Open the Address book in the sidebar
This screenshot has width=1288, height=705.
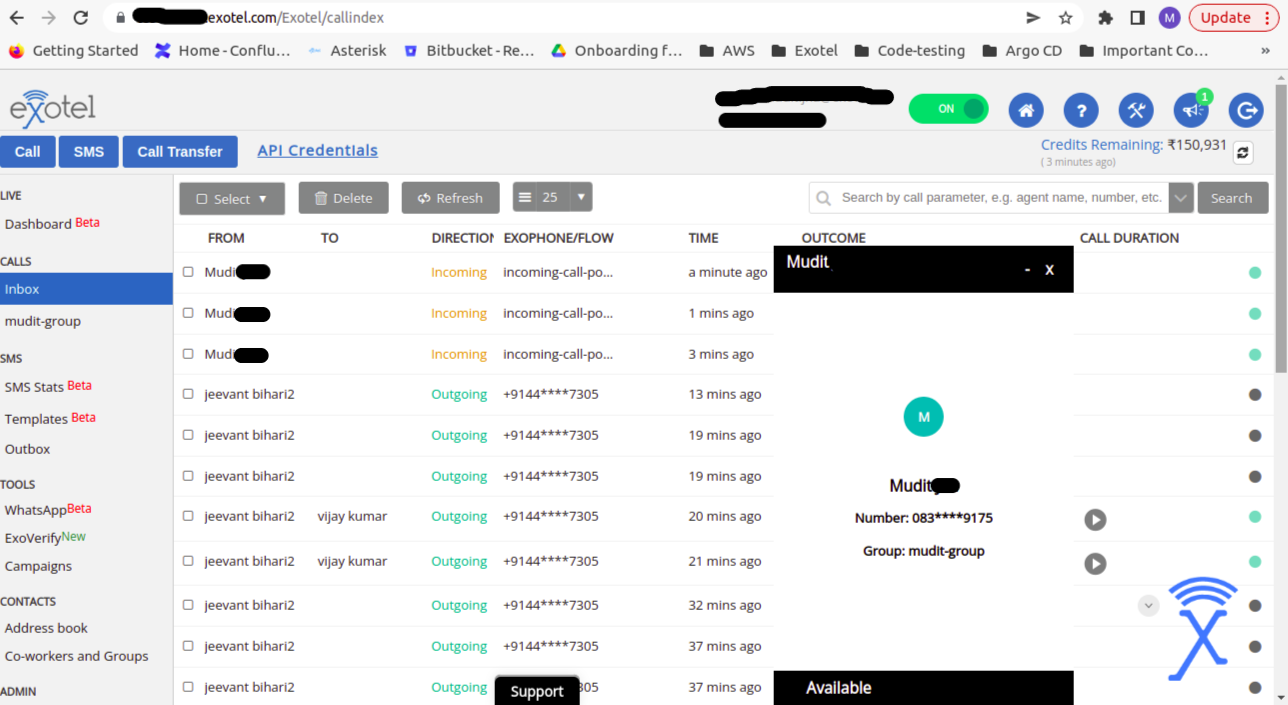[x=46, y=628]
